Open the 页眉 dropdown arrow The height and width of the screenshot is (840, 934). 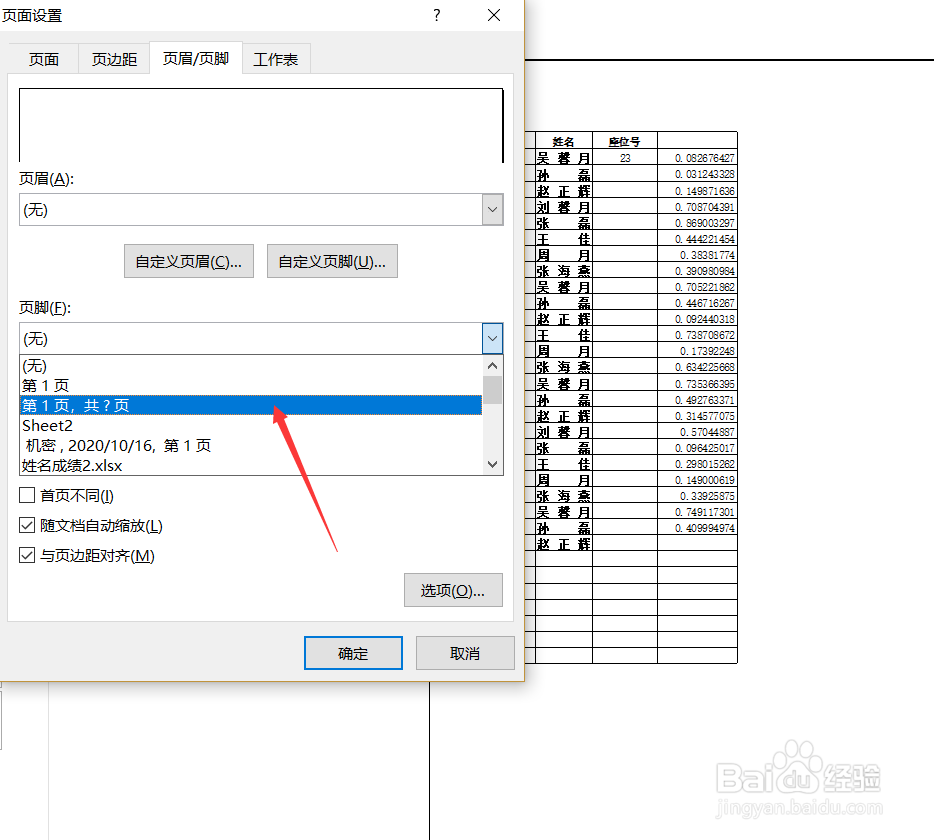(491, 209)
